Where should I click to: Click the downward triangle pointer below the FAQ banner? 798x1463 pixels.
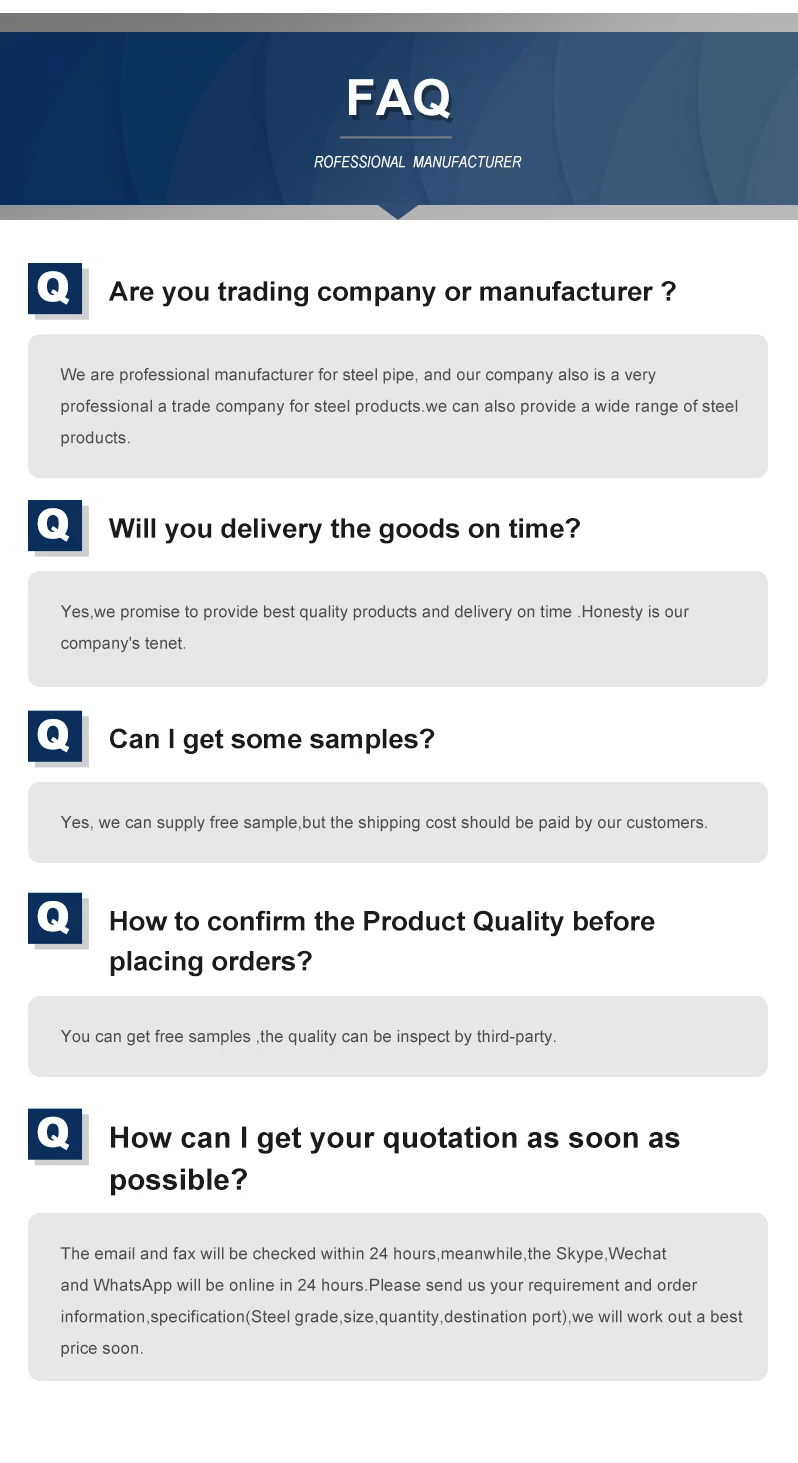[x=398, y=212]
